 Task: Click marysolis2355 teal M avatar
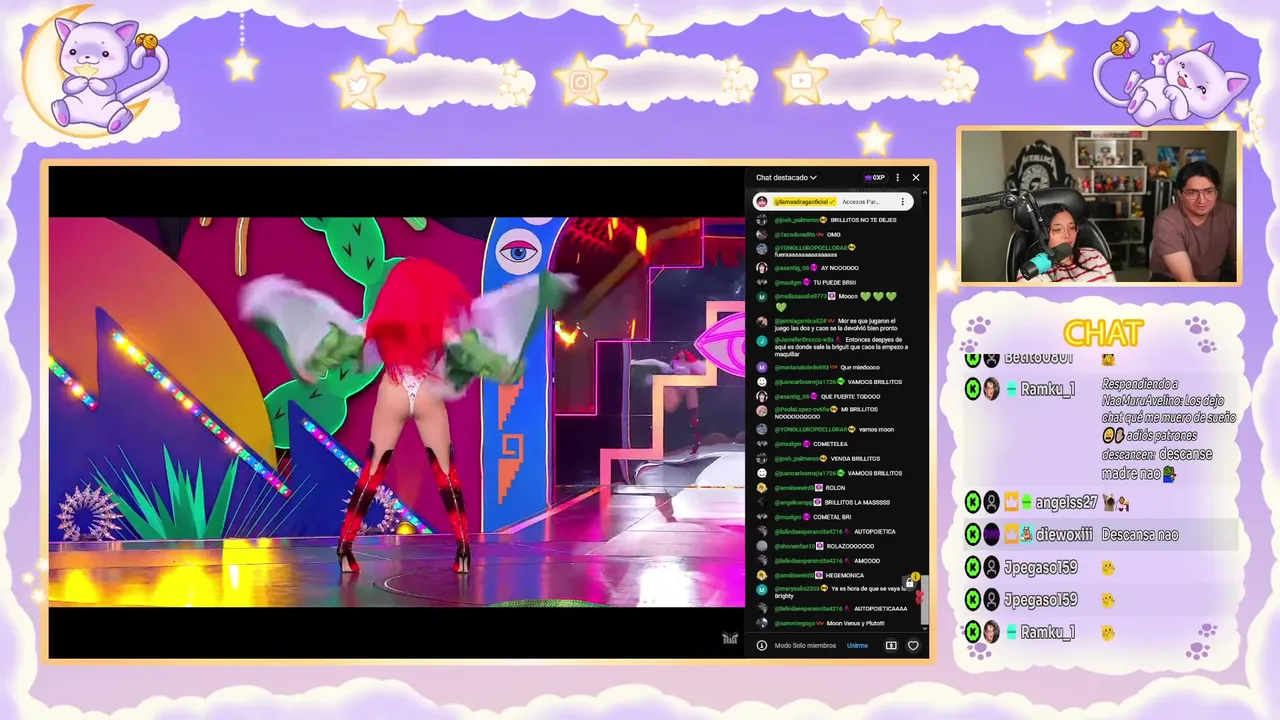pyautogui.click(x=762, y=589)
